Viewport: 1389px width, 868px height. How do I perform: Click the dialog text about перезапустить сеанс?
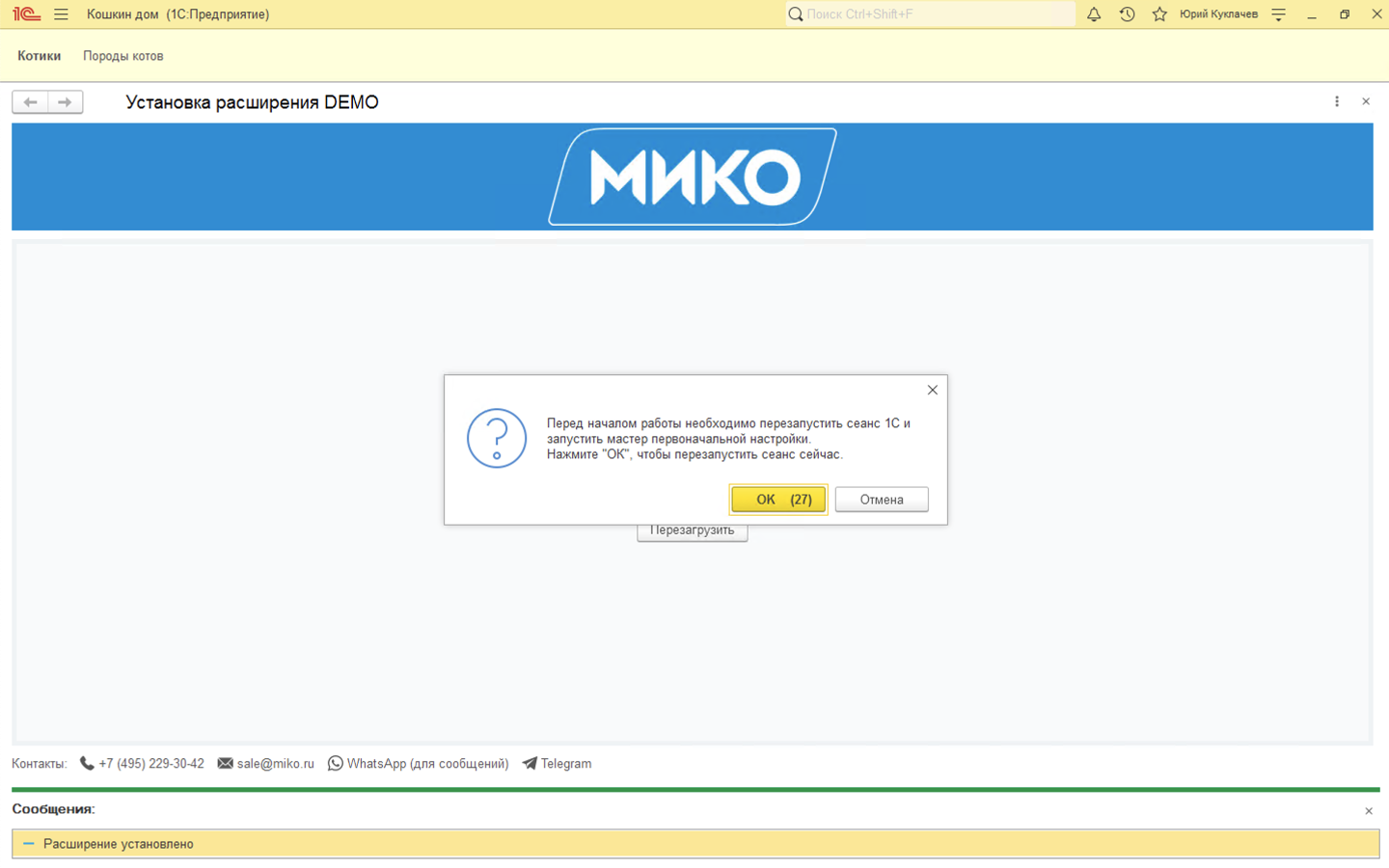[728, 439]
